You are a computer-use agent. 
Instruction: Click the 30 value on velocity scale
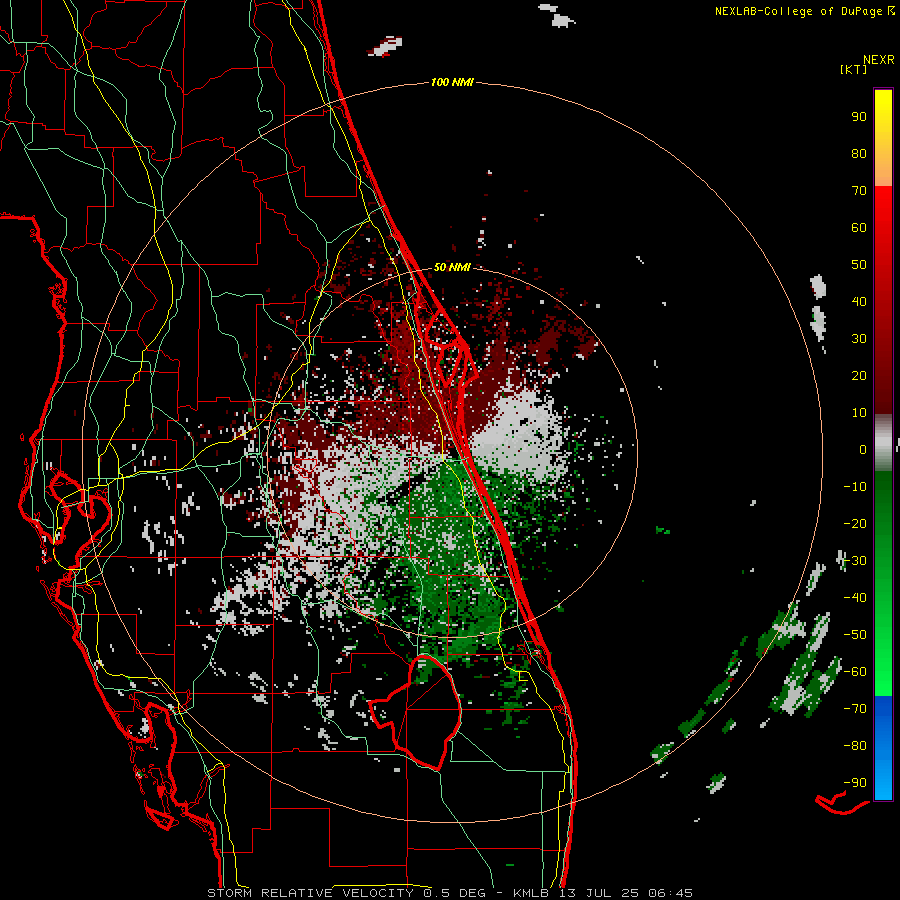tap(859, 339)
